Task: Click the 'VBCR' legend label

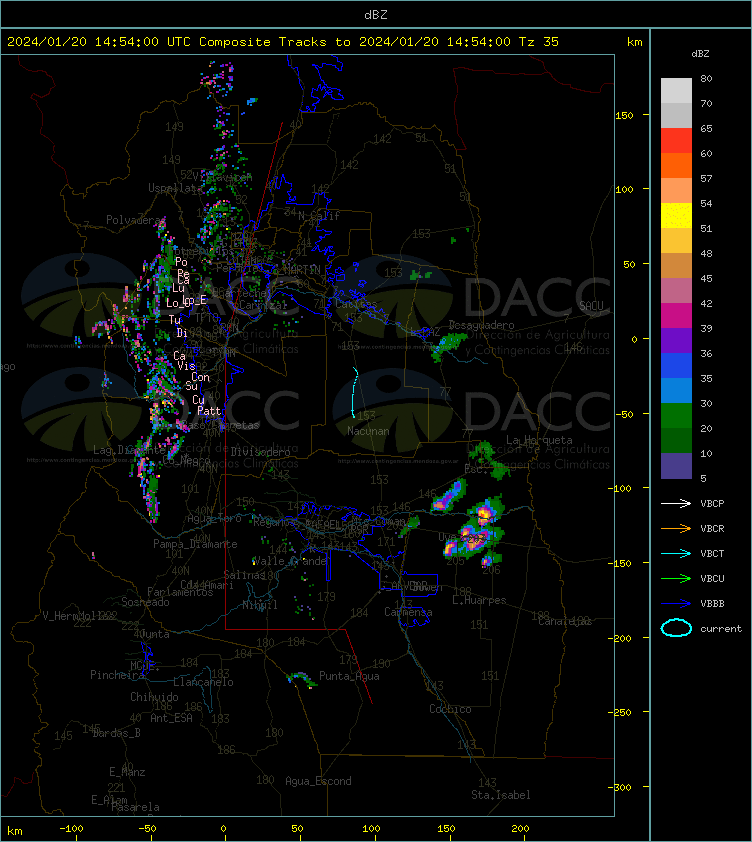Action: point(712,529)
